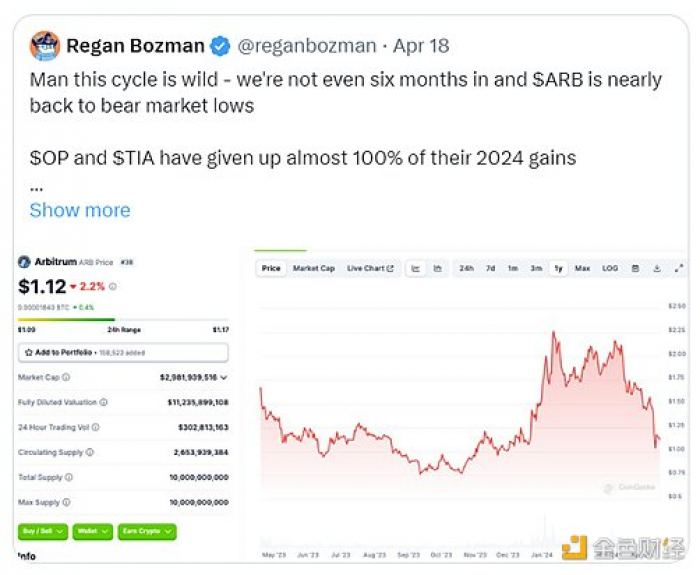Click Regan Bozman's profile avatar
This screenshot has height=575, width=700.
(x=45, y=46)
